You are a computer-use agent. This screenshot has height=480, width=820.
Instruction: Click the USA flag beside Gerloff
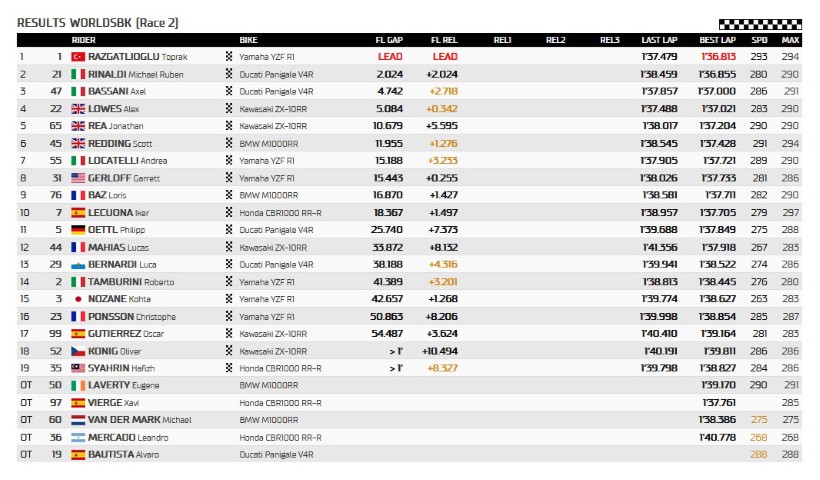[x=78, y=178]
